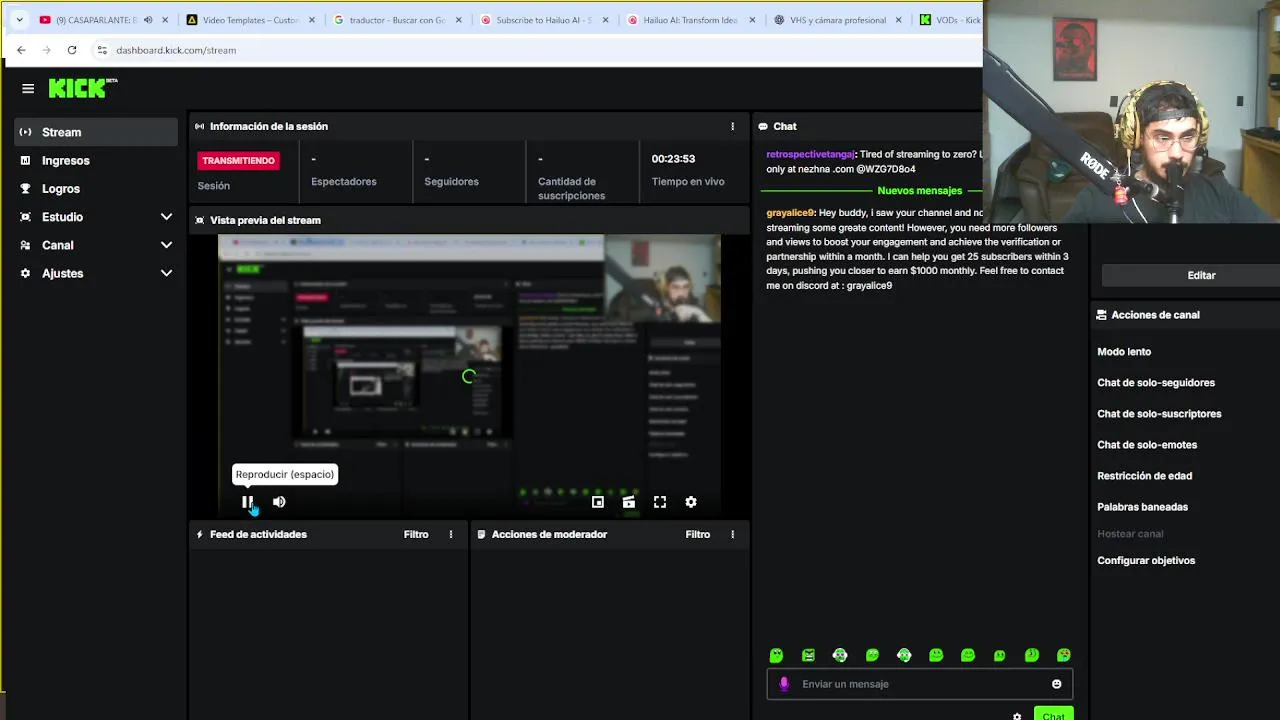1280x720 pixels.
Task: Reload the dashboard page
Action: coord(72,50)
